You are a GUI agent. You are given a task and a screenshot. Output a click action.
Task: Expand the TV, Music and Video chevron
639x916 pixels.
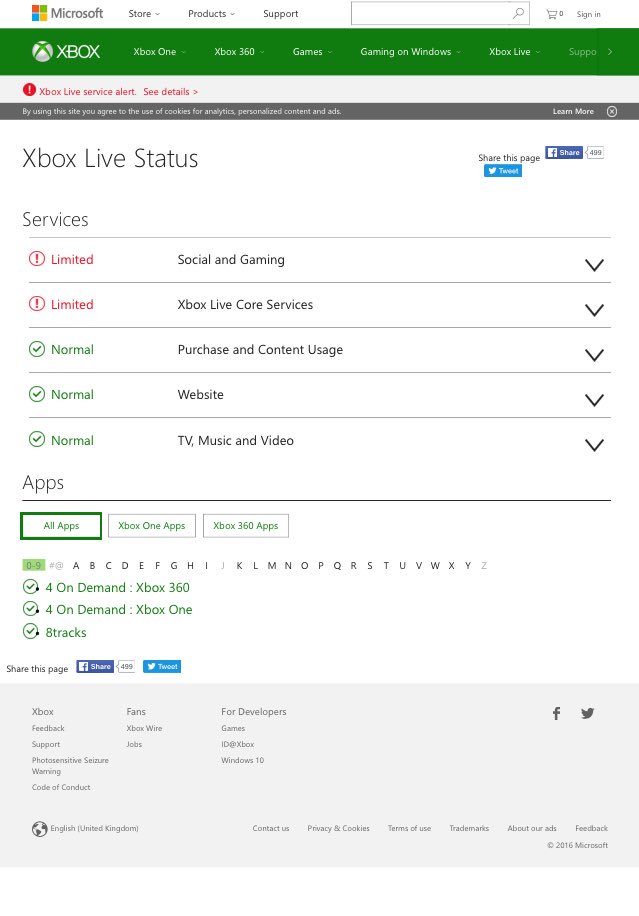point(594,445)
